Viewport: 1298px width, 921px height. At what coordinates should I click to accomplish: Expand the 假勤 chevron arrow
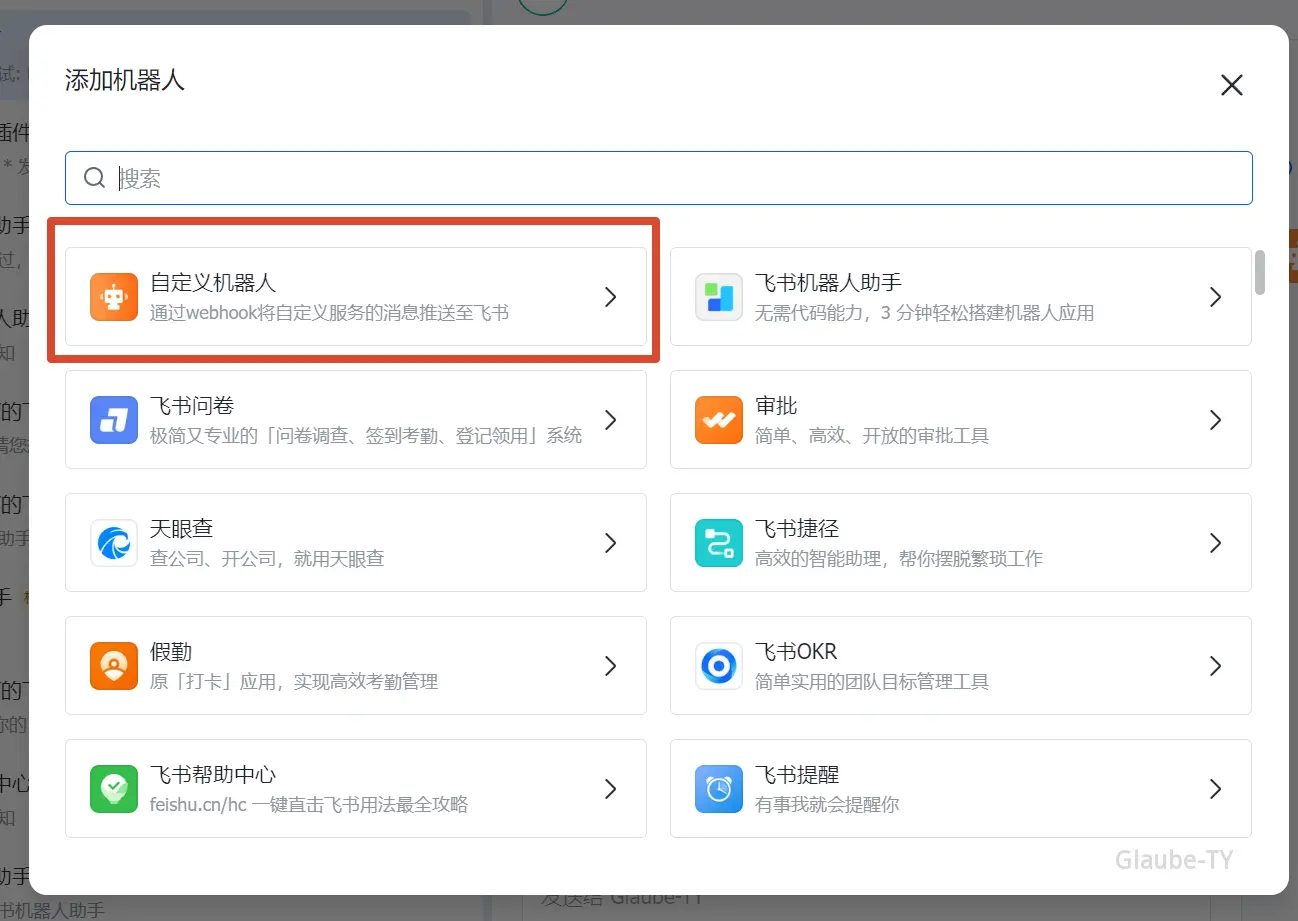611,666
